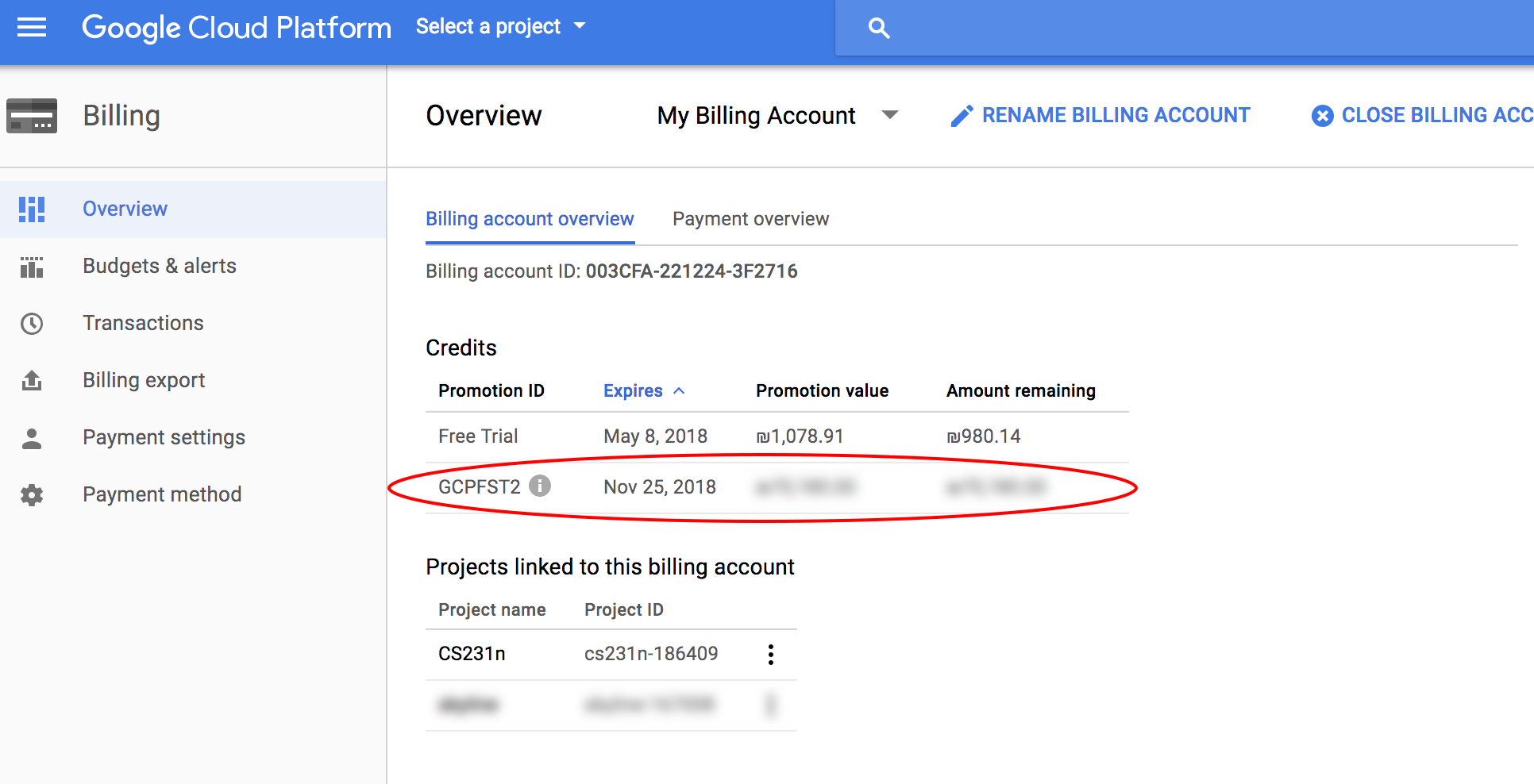This screenshot has height=784, width=1534.
Task: Open Payment settings
Action: click(193, 438)
